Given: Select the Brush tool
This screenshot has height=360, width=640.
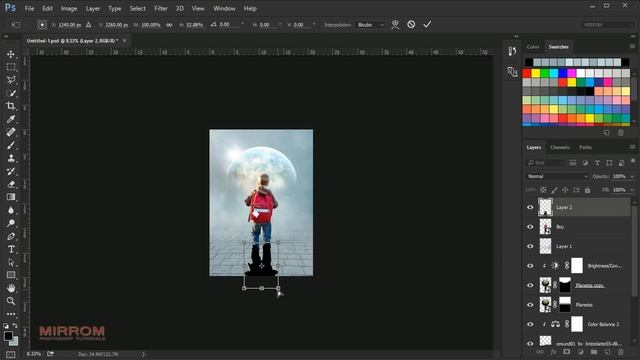Looking at the screenshot, I should pyautogui.click(x=11, y=145).
